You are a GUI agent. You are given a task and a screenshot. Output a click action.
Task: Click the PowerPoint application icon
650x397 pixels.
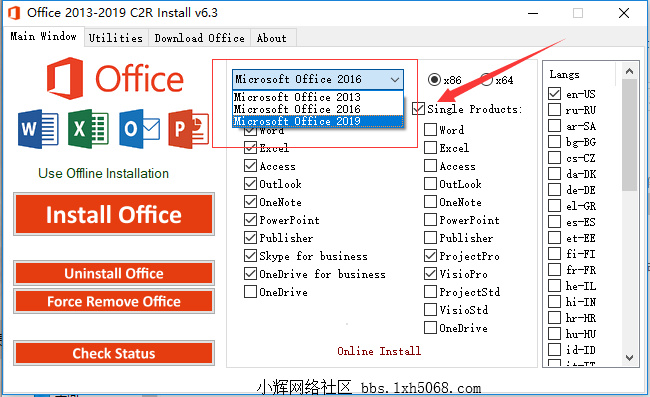pyautogui.click(x=189, y=129)
